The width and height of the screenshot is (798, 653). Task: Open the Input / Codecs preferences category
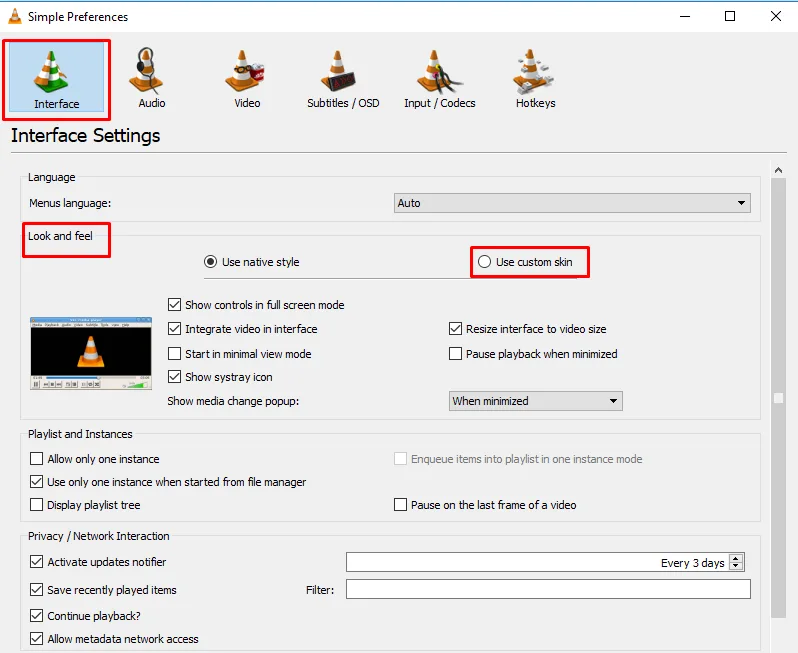[x=440, y=78]
